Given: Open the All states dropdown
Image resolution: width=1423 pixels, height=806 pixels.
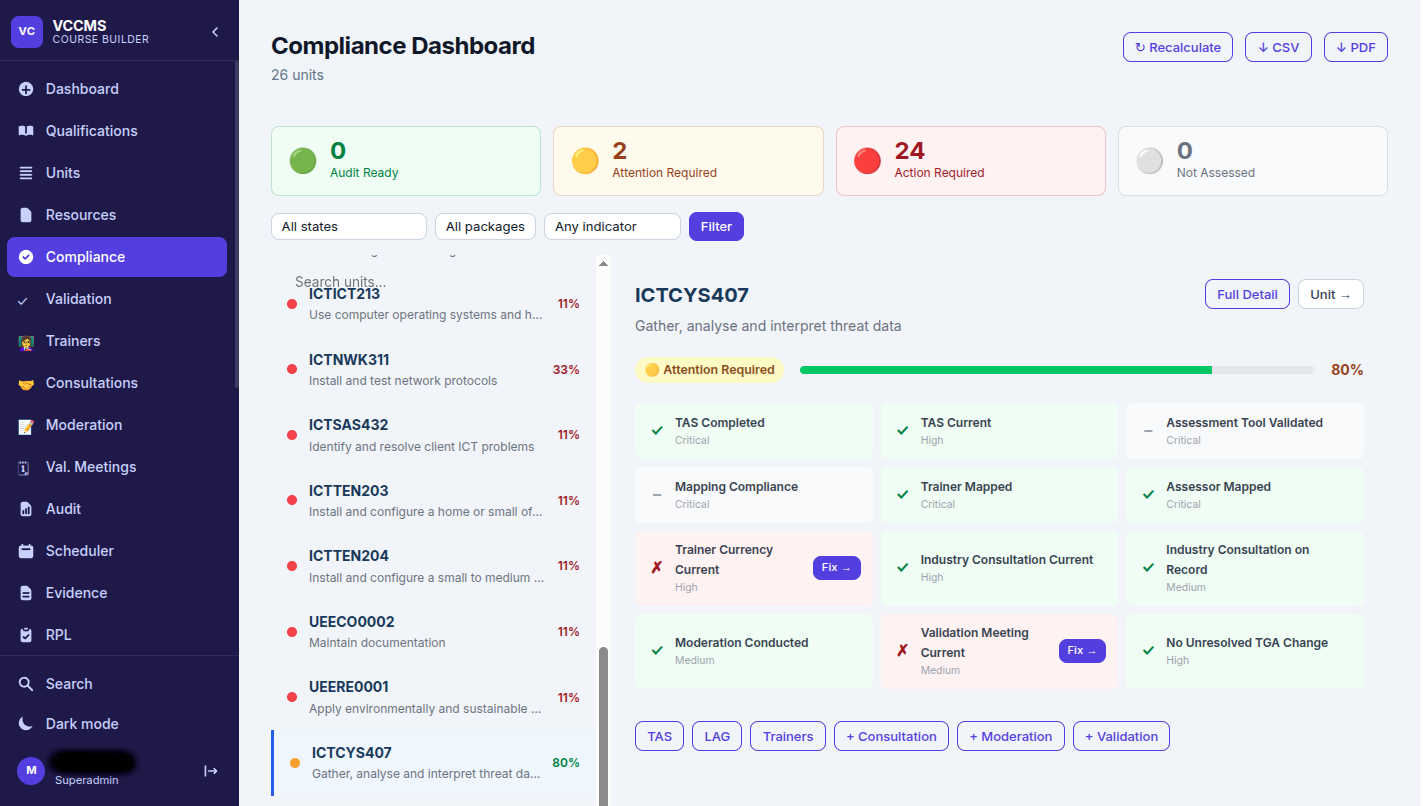Looking at the screenshot, I should 349,227.
